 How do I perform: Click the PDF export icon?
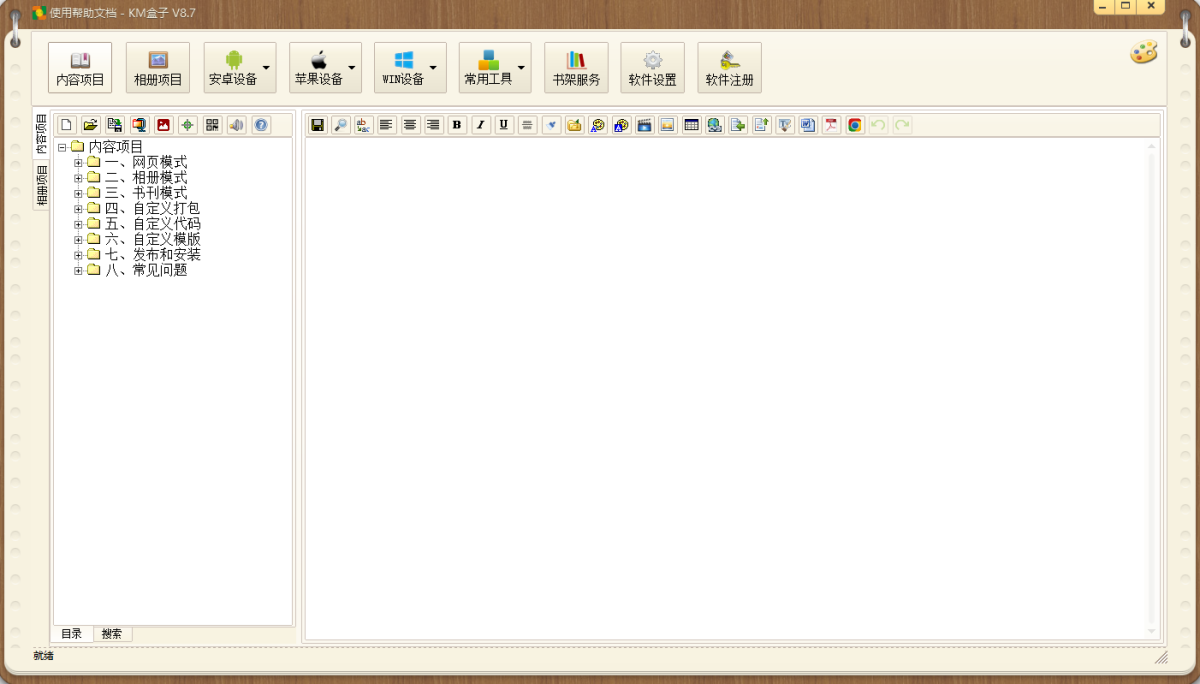click(830, 125)
